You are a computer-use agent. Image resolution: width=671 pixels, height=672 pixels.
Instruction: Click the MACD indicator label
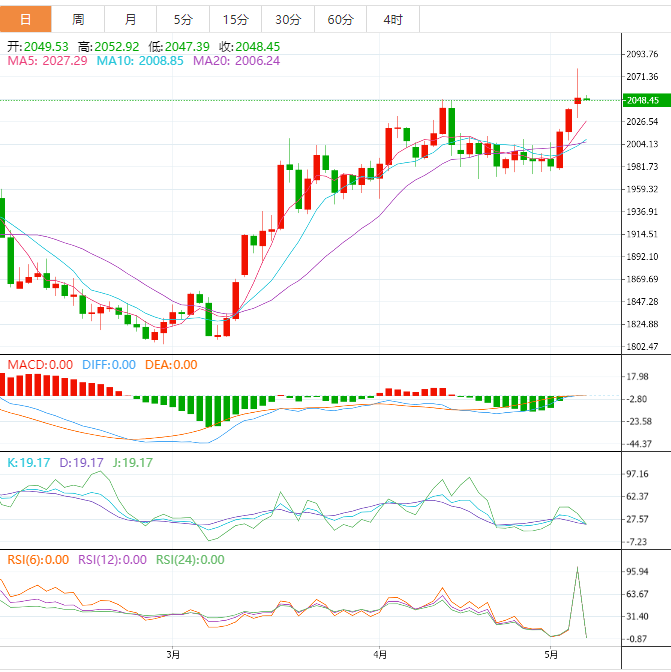point(40,365)
